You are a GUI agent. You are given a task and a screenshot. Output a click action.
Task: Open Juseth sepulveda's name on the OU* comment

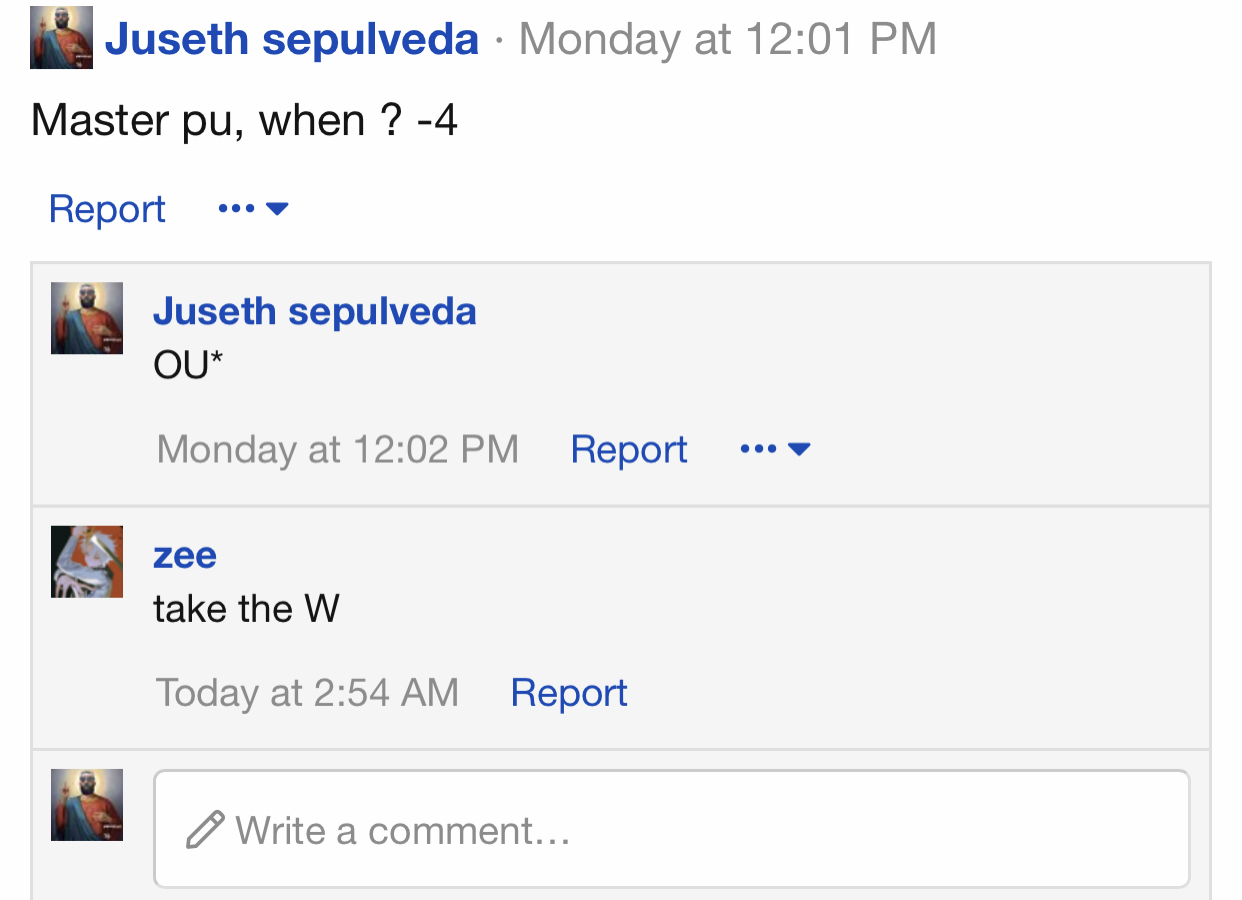tap(315, 311)
